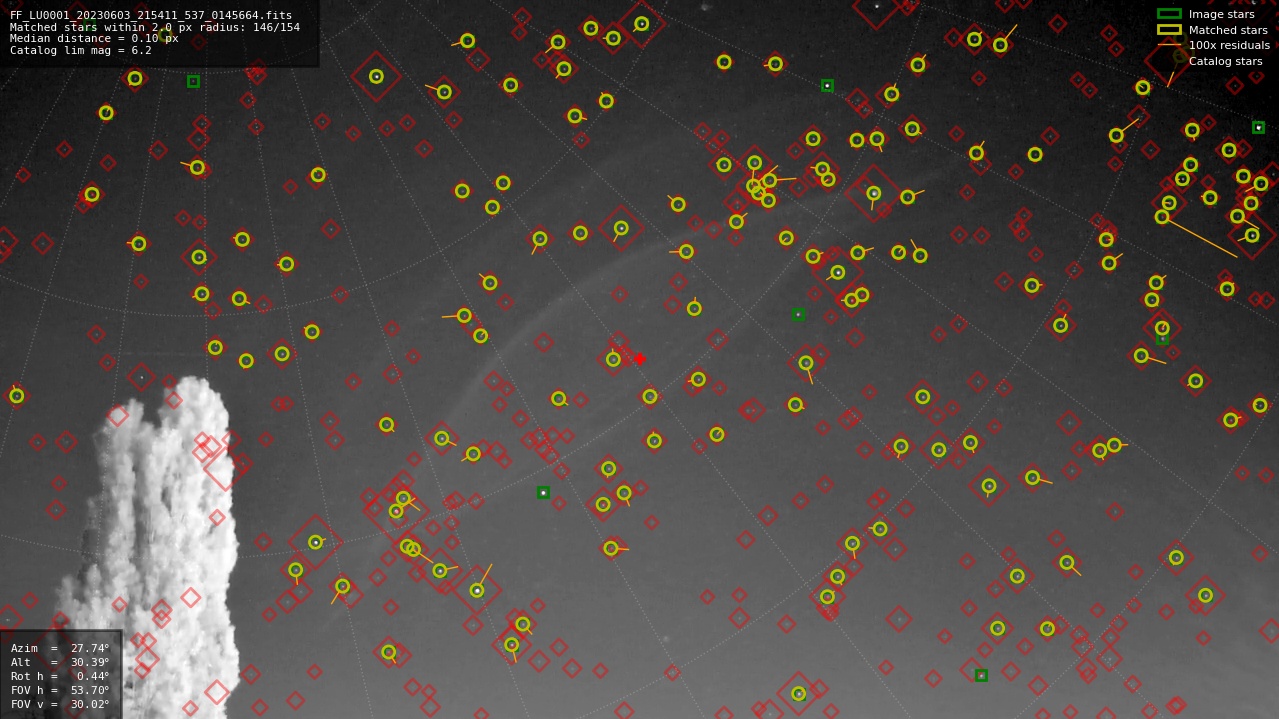
Task: Click the solid red field-center marker
Action: (639, 359)
